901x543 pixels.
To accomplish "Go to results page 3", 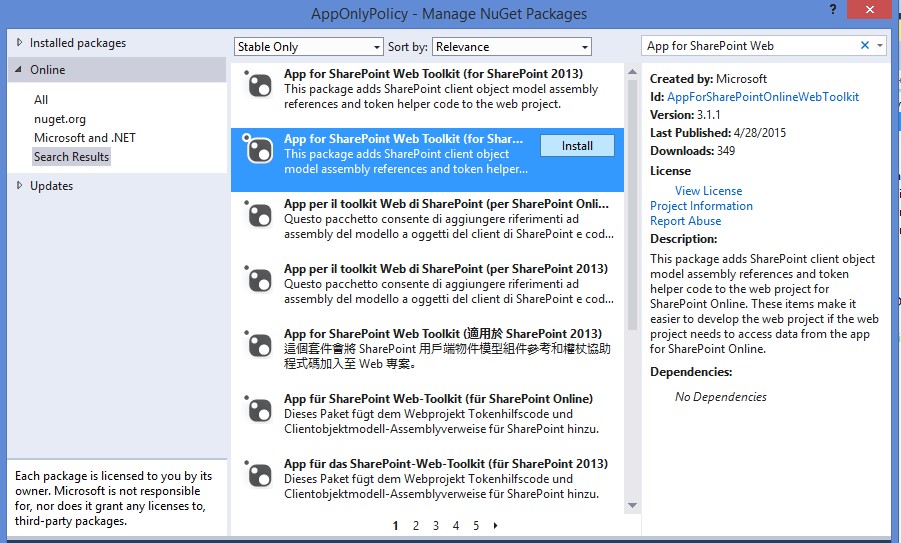I will tap(436, 525).
